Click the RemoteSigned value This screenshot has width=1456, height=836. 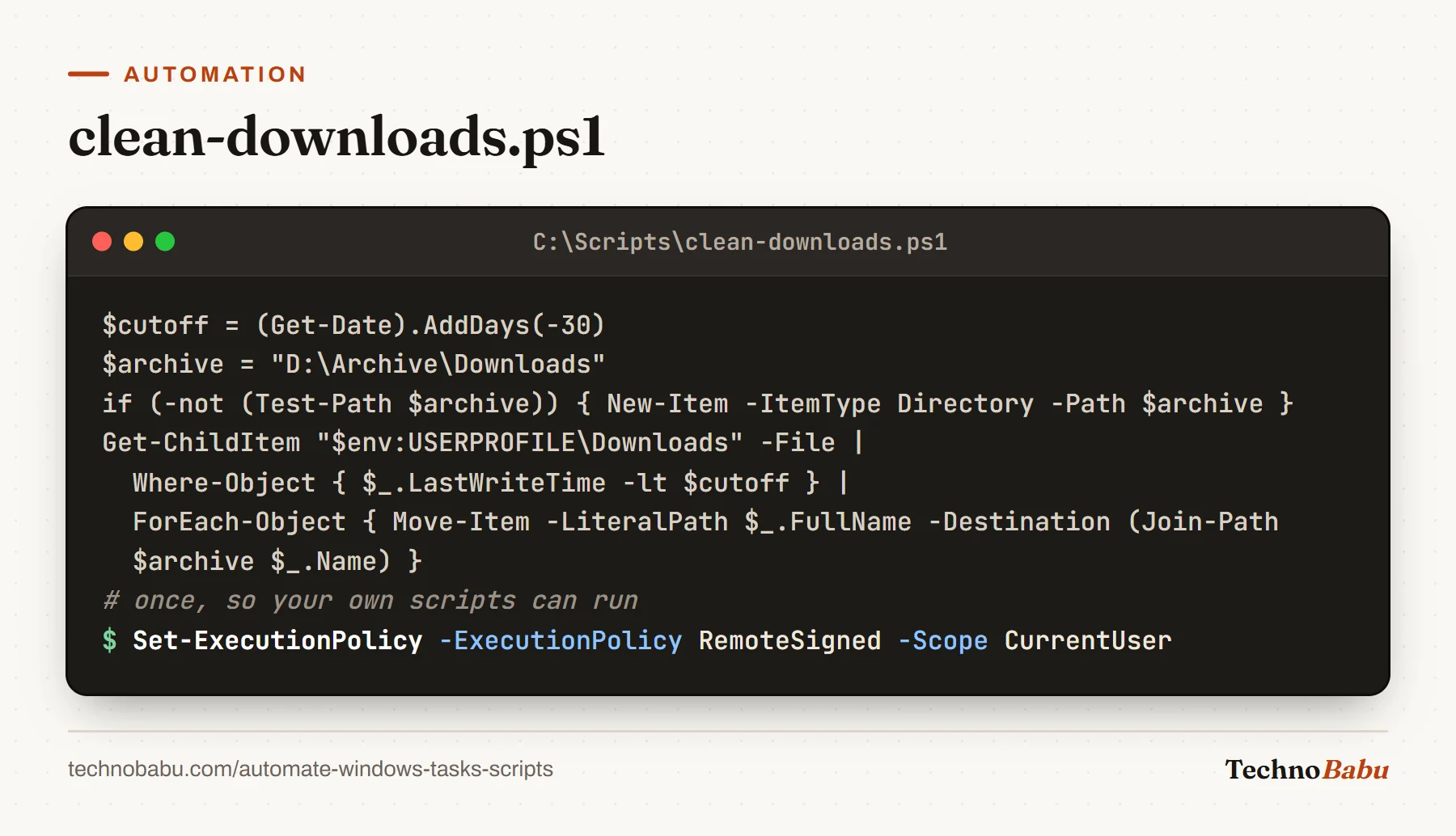coord(789,640)
